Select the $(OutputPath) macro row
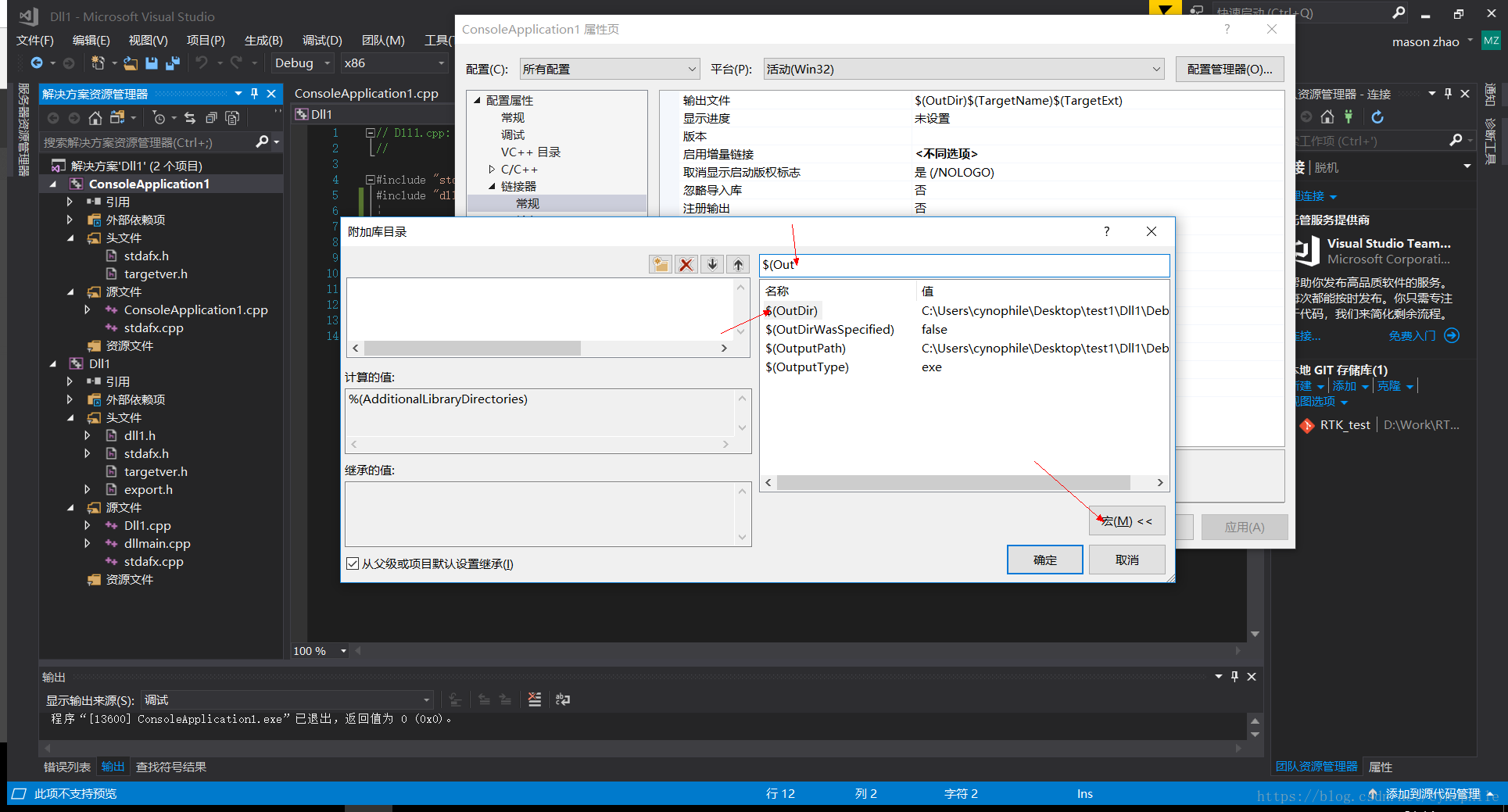The height and width of the screenshot is (812, 1508). (964, 348)
